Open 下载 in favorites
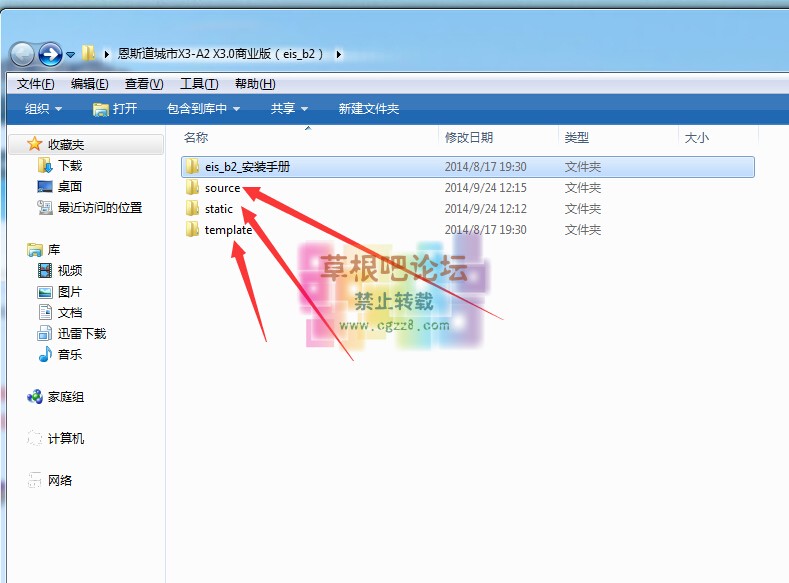This screenshot has height=583, width=789. coord(69,165)
